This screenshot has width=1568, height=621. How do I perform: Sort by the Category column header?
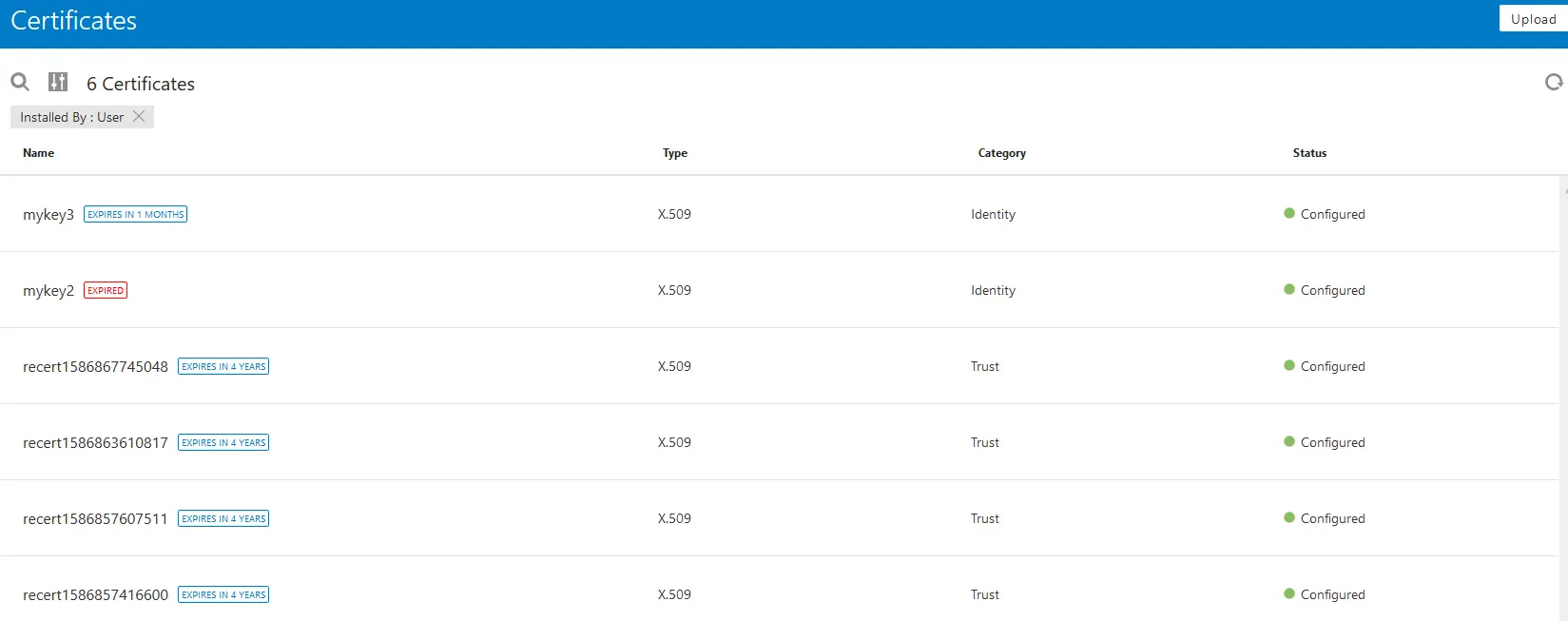(x=1001, y=153)
